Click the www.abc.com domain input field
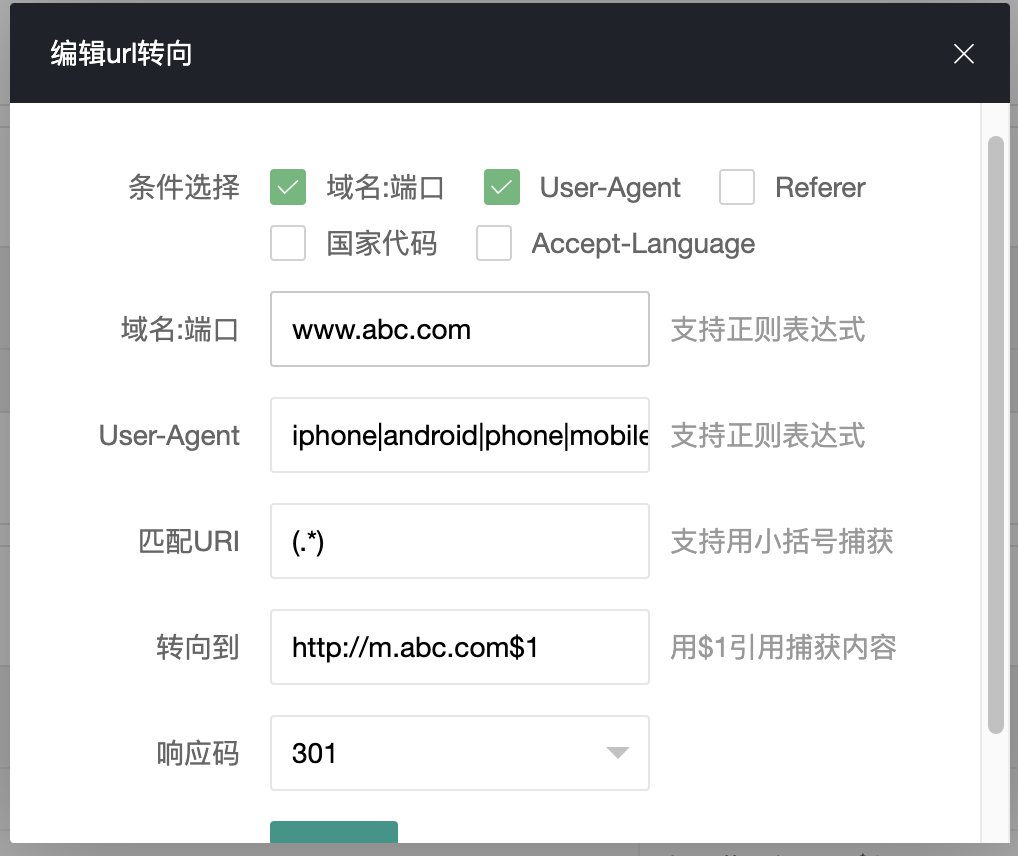Screen dimensions: 1018x856 pos(459,329)
